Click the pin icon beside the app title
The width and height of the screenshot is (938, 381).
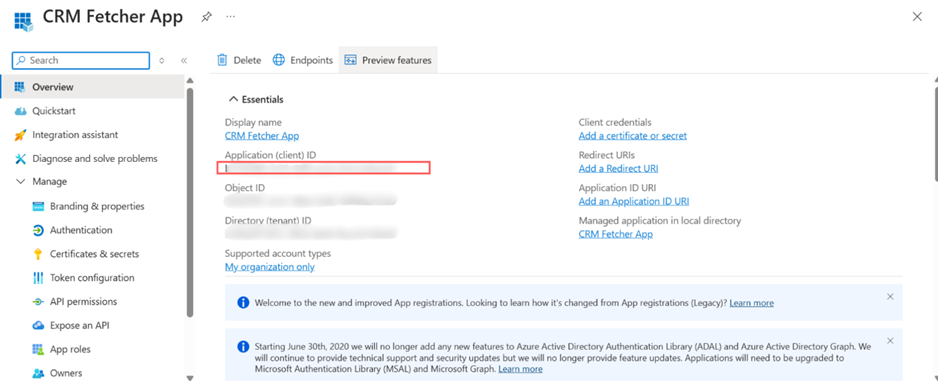tap(206, 17)
